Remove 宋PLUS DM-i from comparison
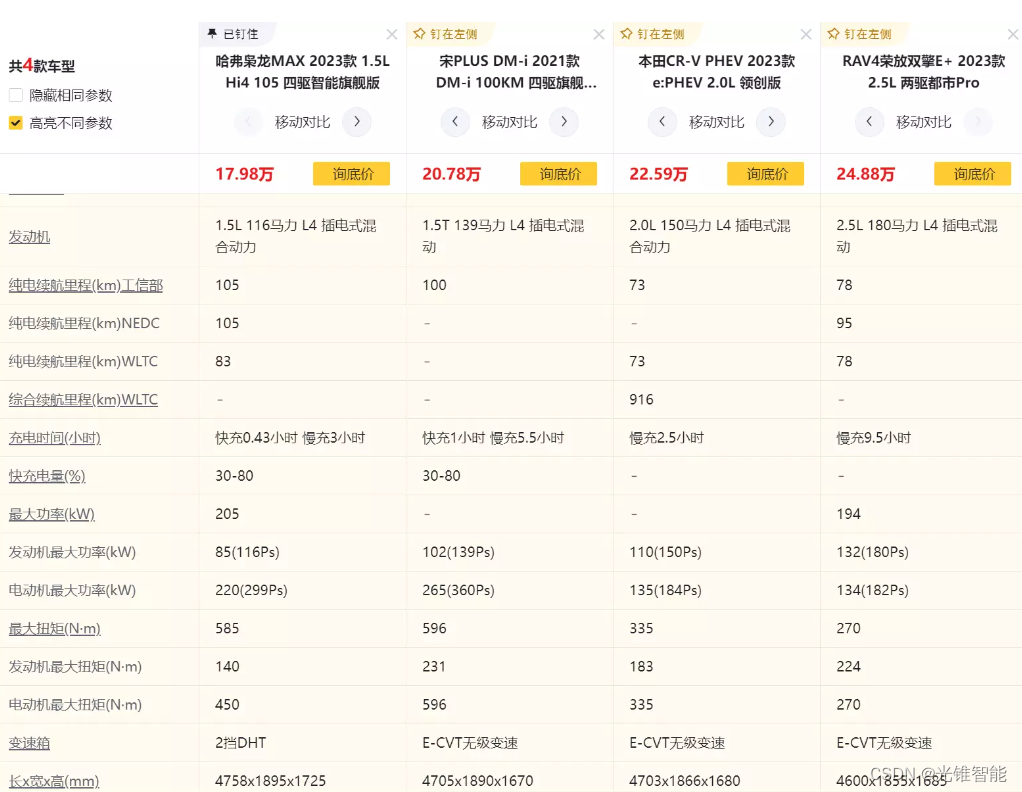The image size is (1022, 792). (599, 35)
